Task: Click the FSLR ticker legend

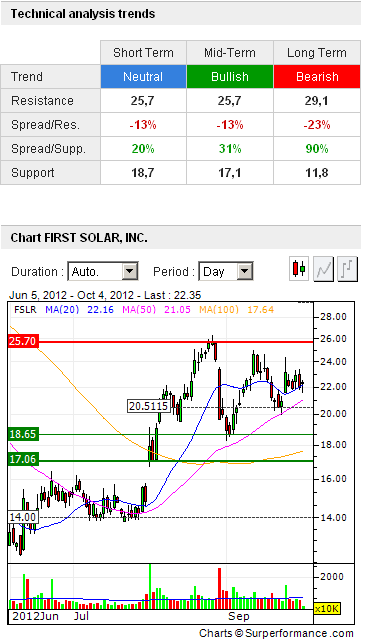Action: 25,309
